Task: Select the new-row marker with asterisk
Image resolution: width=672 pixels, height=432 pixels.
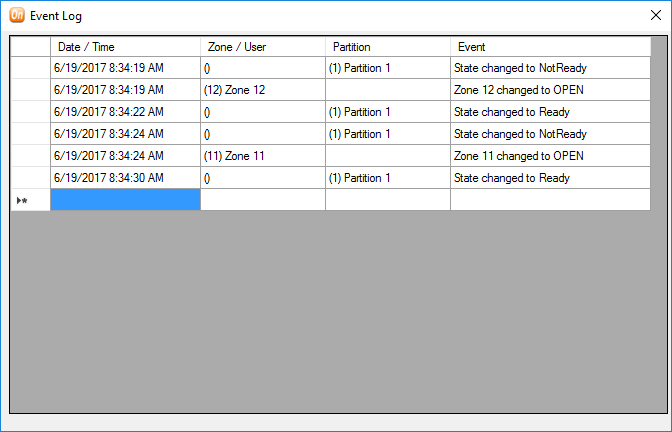Action: click(x=30, y=200)
